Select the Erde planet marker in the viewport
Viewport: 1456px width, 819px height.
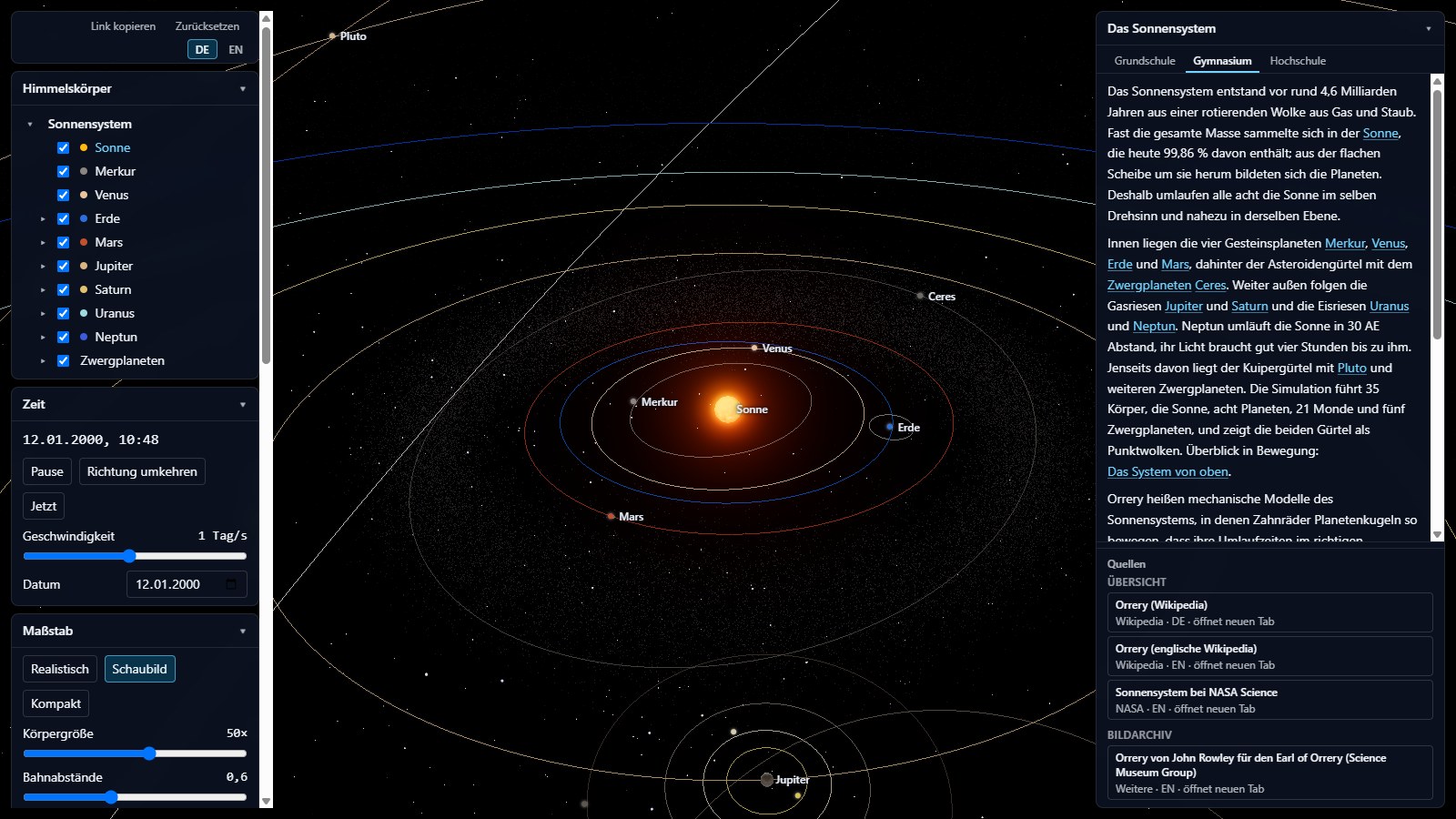click(x=890, y=427)
